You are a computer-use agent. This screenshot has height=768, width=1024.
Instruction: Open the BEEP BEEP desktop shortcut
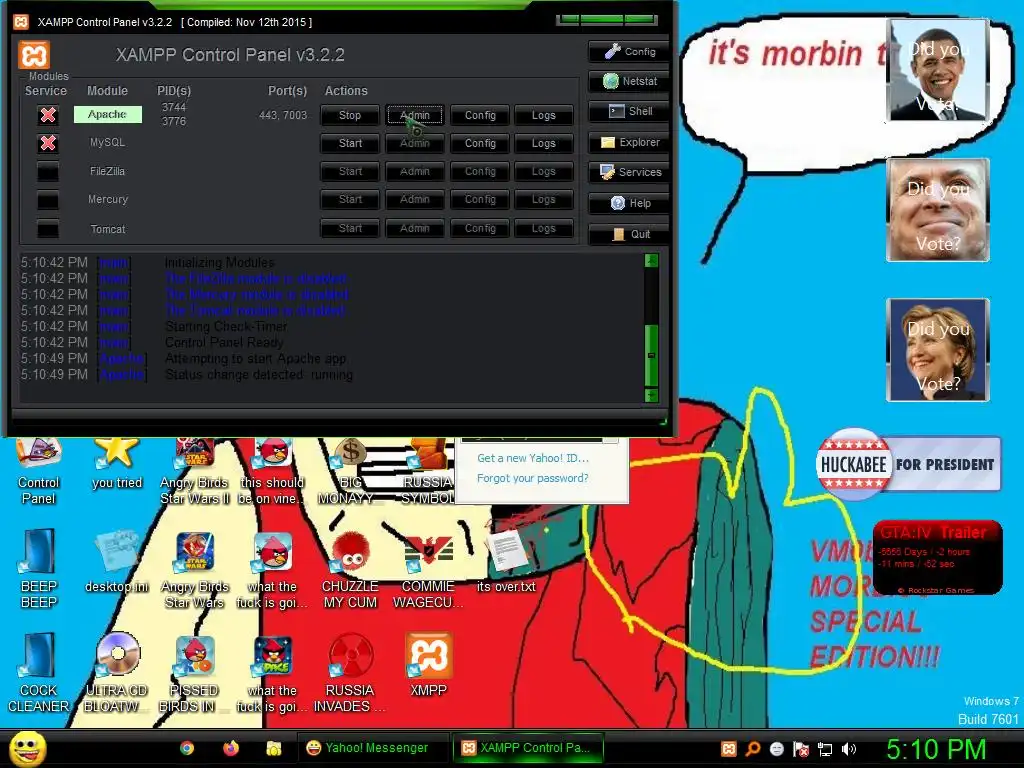[x=39, y=569]
